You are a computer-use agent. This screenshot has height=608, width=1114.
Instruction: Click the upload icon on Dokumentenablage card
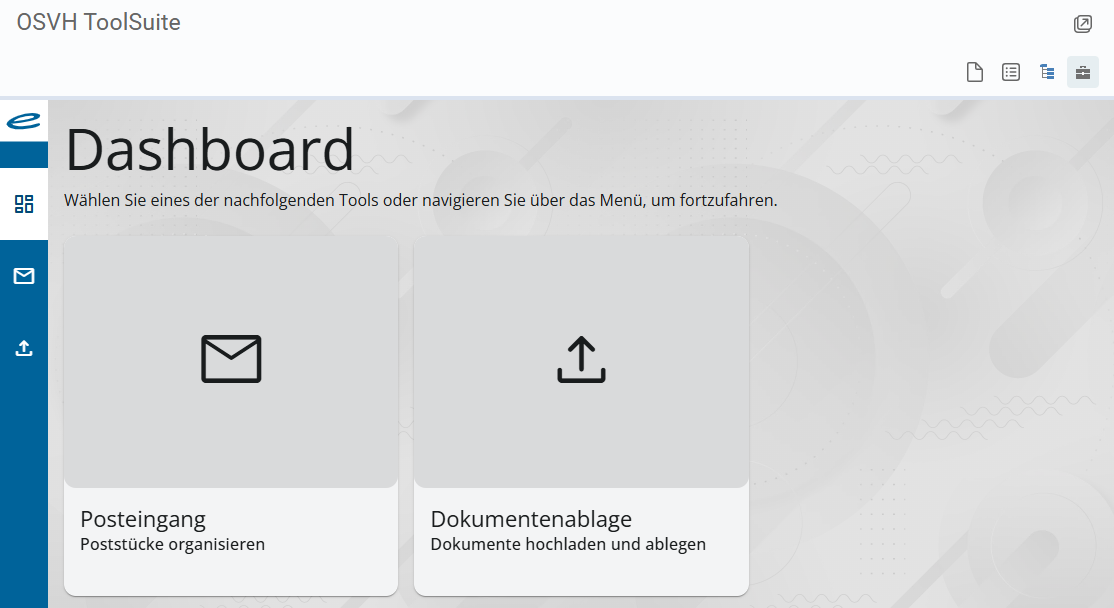click(x=581, y=359)
